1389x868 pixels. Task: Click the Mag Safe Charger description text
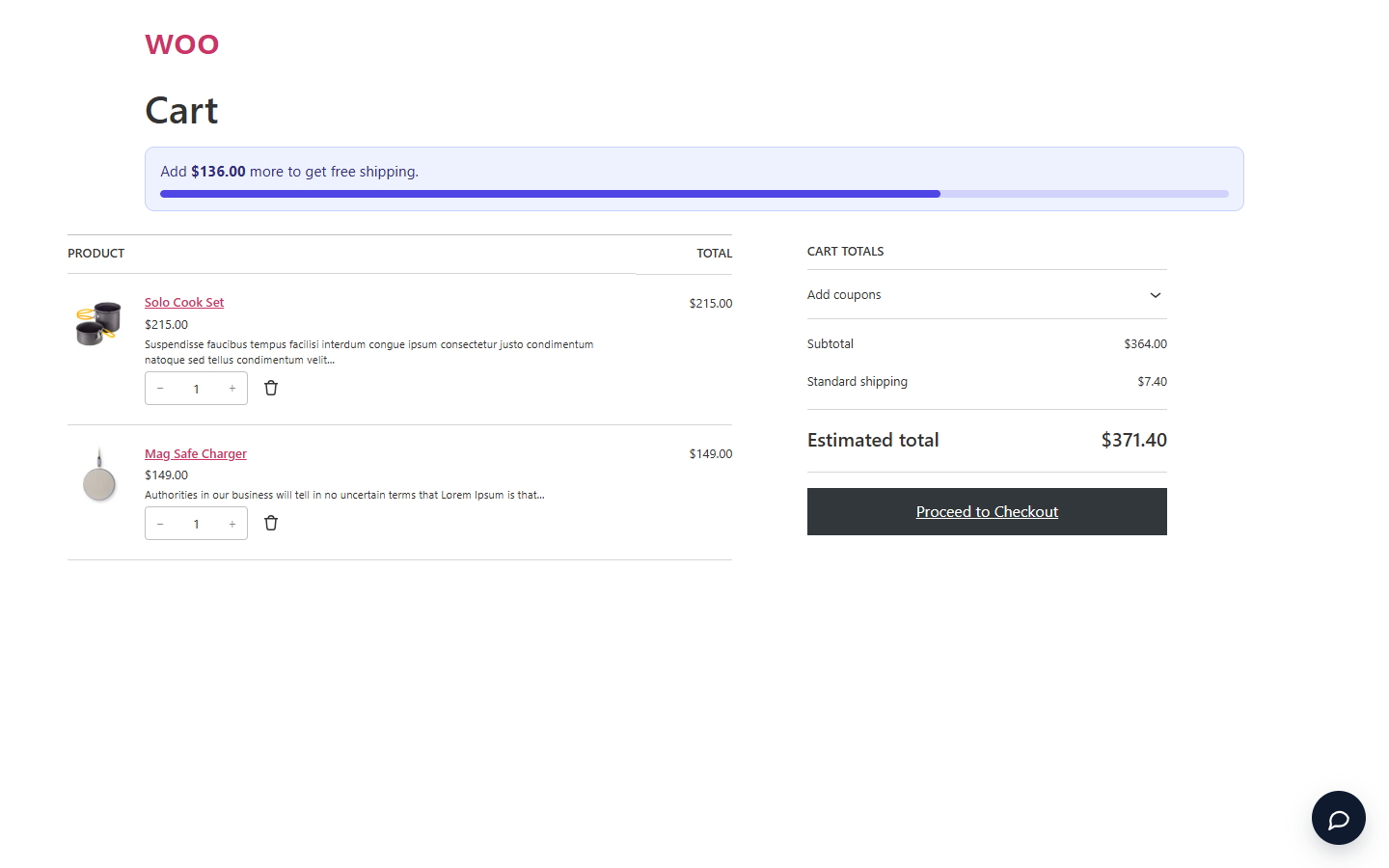click(x=344, y=496)
